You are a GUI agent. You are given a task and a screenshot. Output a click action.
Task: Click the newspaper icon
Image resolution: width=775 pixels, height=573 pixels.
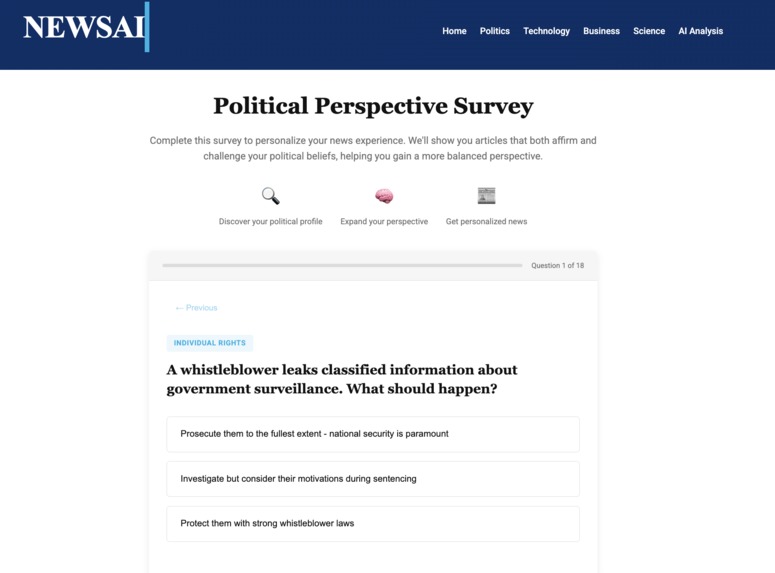(x=486, y=196)
